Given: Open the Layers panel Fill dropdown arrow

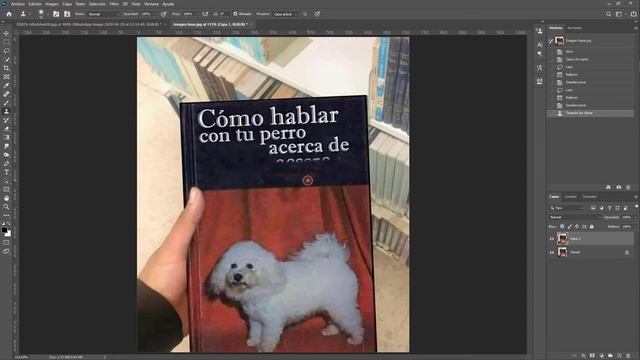Looking at the screenshot, I should [x=635, y=227].
